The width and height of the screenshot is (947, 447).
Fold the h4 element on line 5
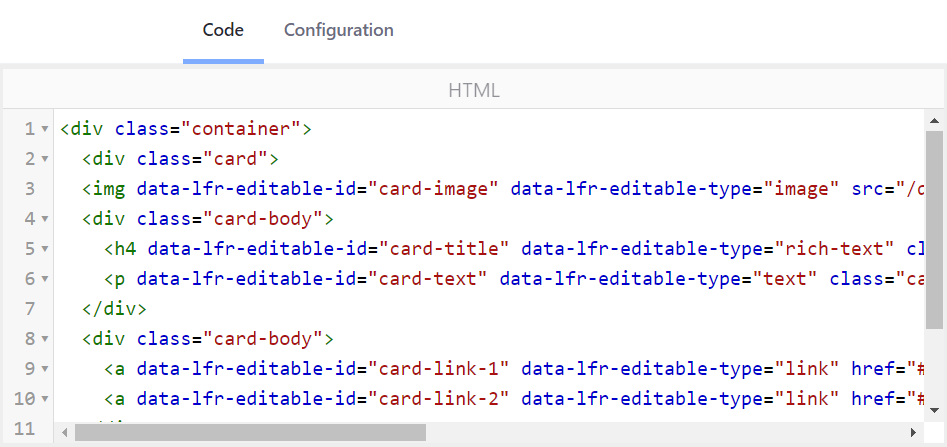(44, 249)
